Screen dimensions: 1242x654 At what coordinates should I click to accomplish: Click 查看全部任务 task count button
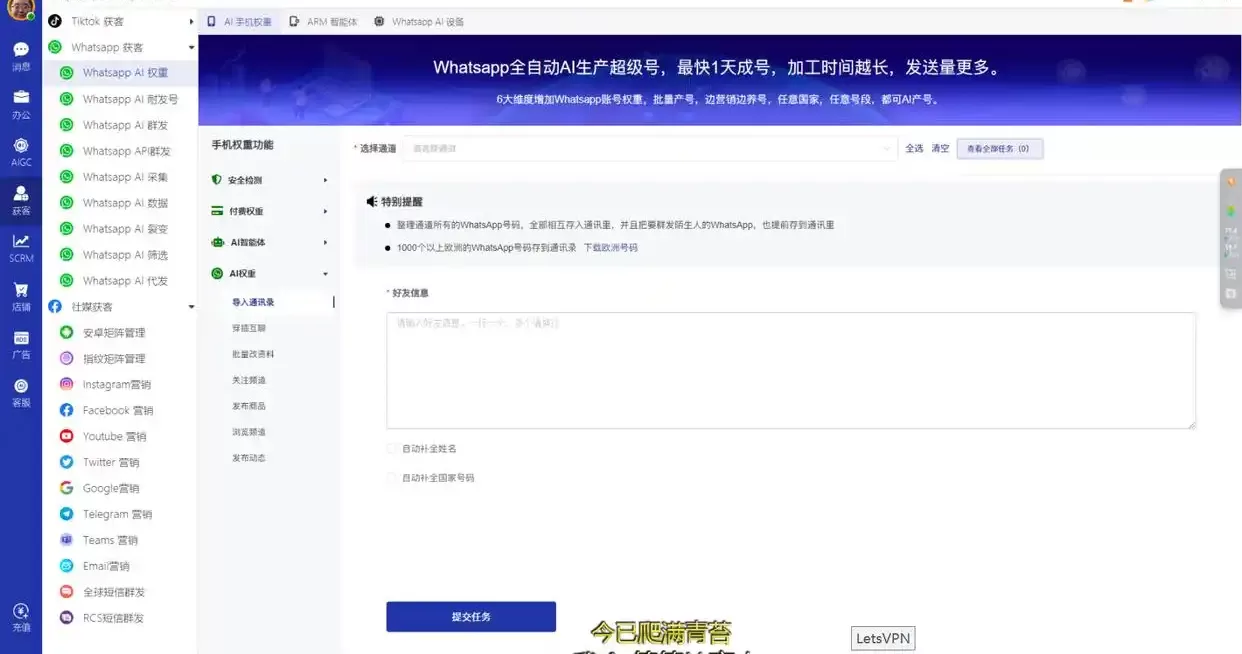point(999,147)
